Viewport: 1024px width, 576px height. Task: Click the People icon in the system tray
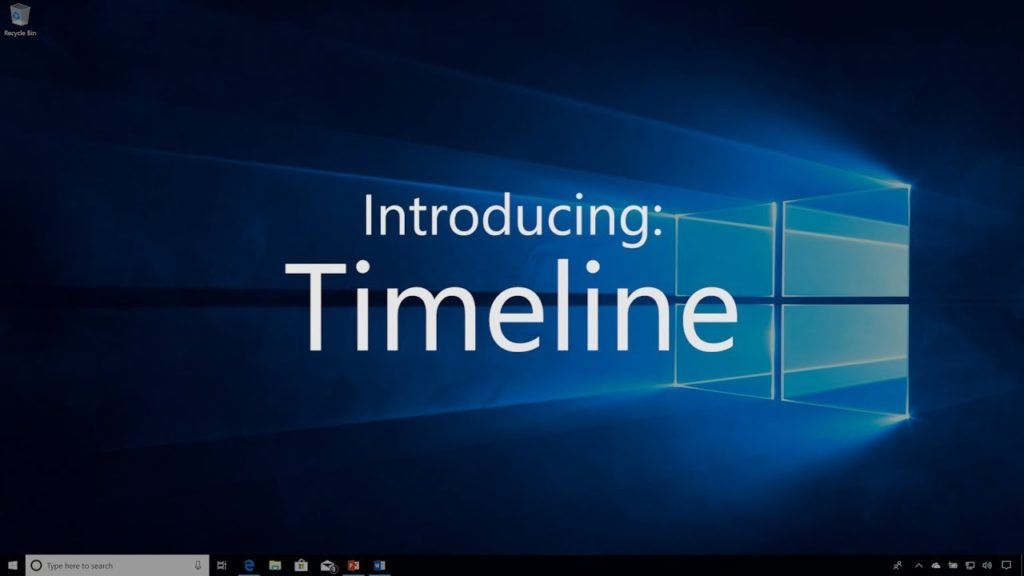click(x=898, y=565)
